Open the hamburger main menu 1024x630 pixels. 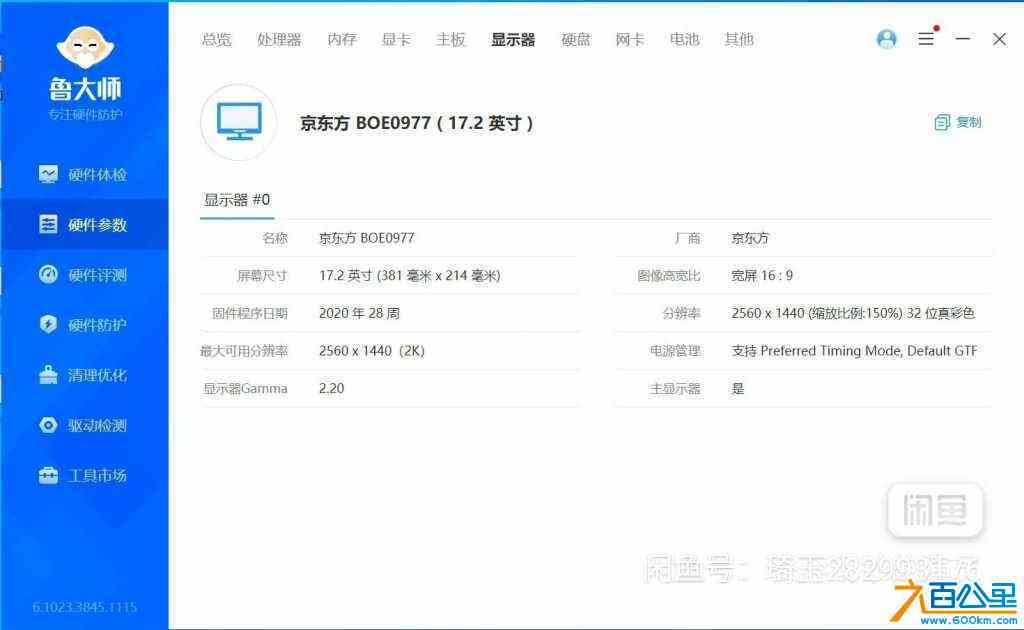tap(926, 39)
